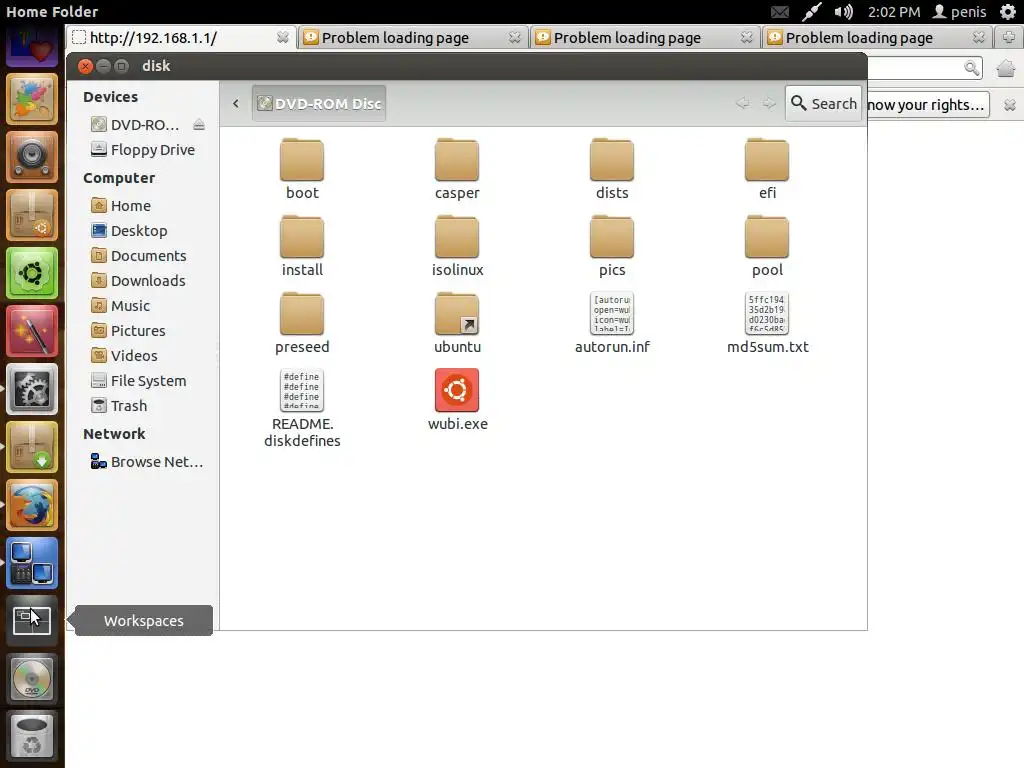
Task: Click the file manager forward arrow
Action: 769,103
